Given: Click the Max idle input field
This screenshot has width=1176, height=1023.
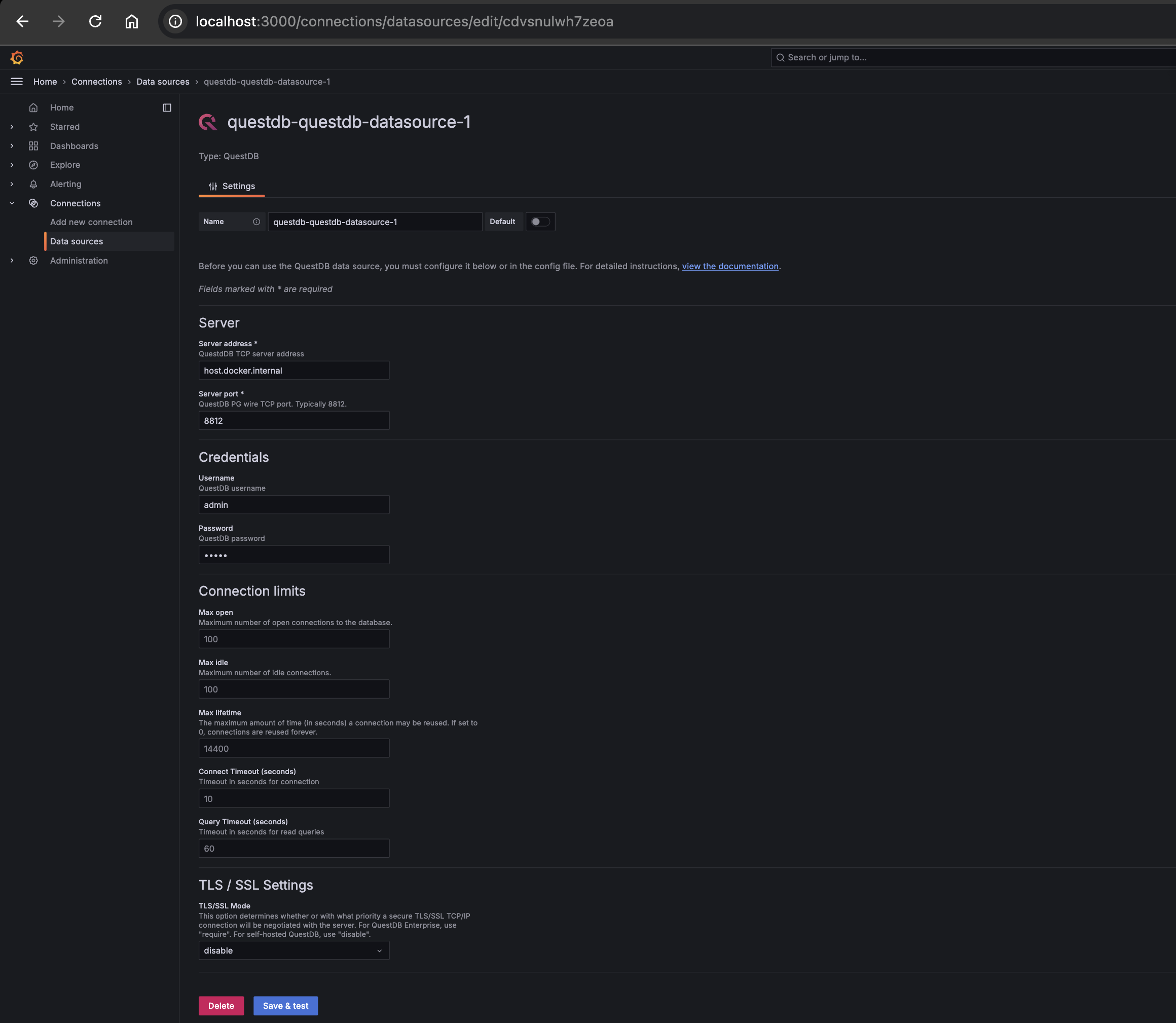Looking at the screenshot, I should [x=294, y=689].
